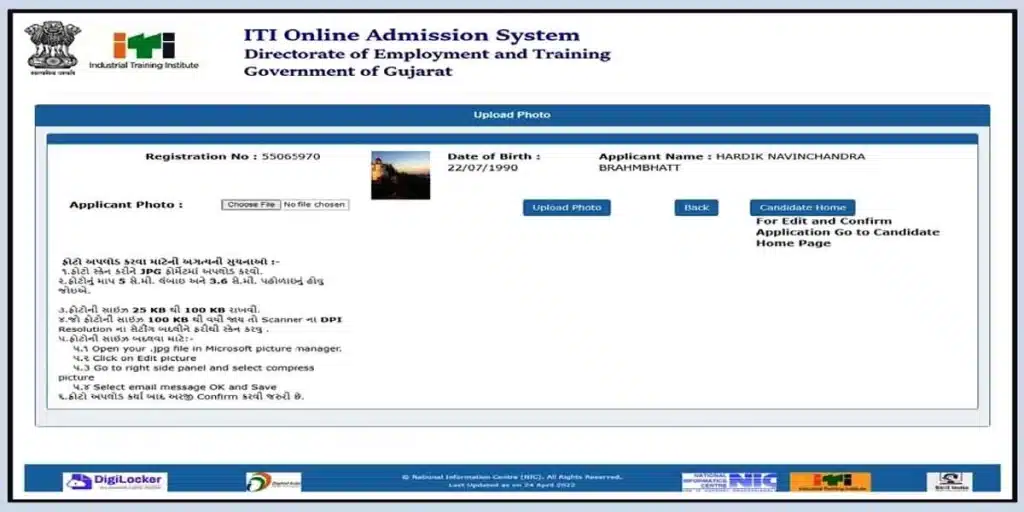Screen dimensions: 1024x512
Task: Open the DigiLocker logo in footer
Action: [115, 482]
